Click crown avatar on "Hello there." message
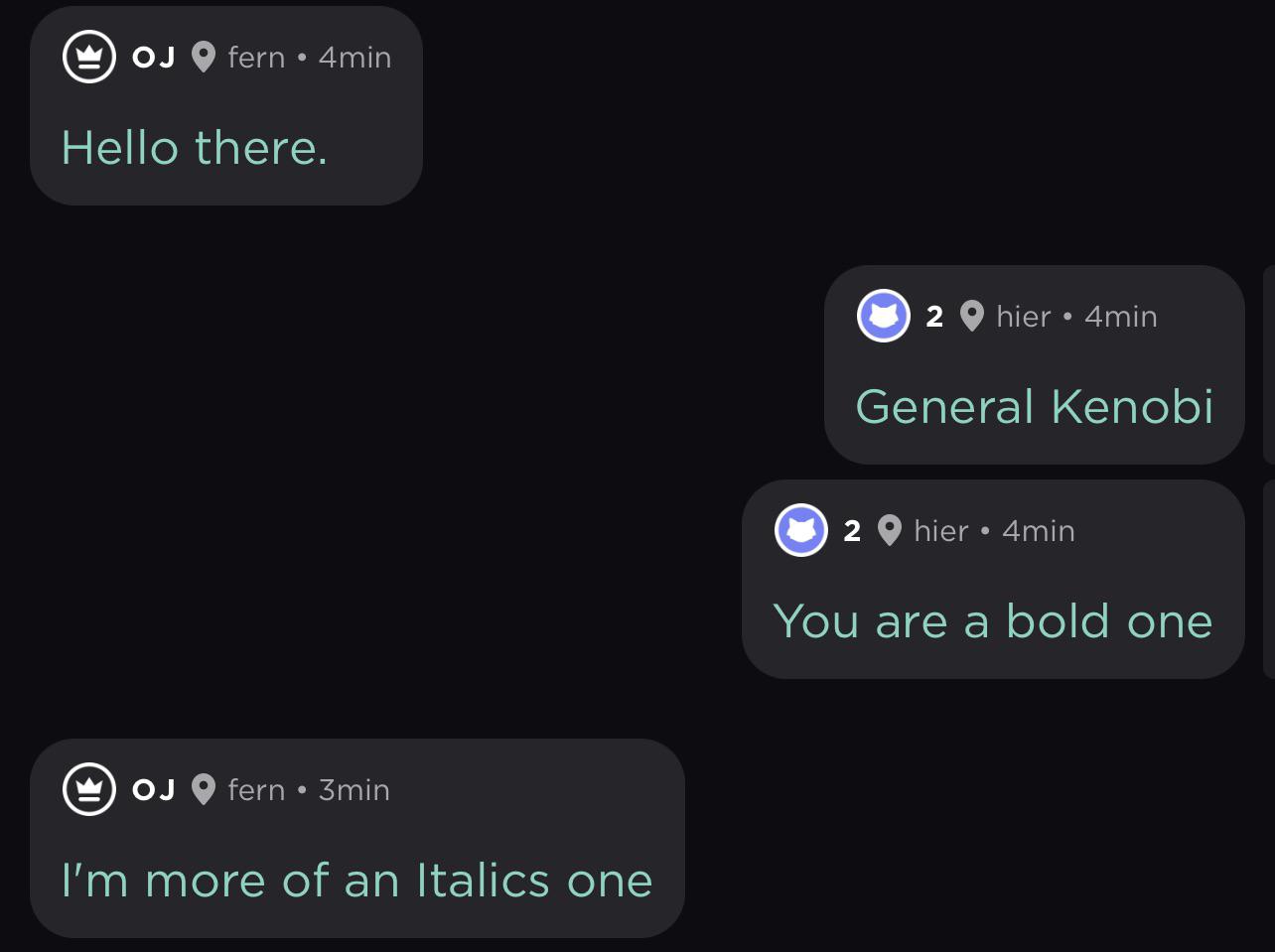This screenshot has width=1275, height=952. click(x=89, y=58)
